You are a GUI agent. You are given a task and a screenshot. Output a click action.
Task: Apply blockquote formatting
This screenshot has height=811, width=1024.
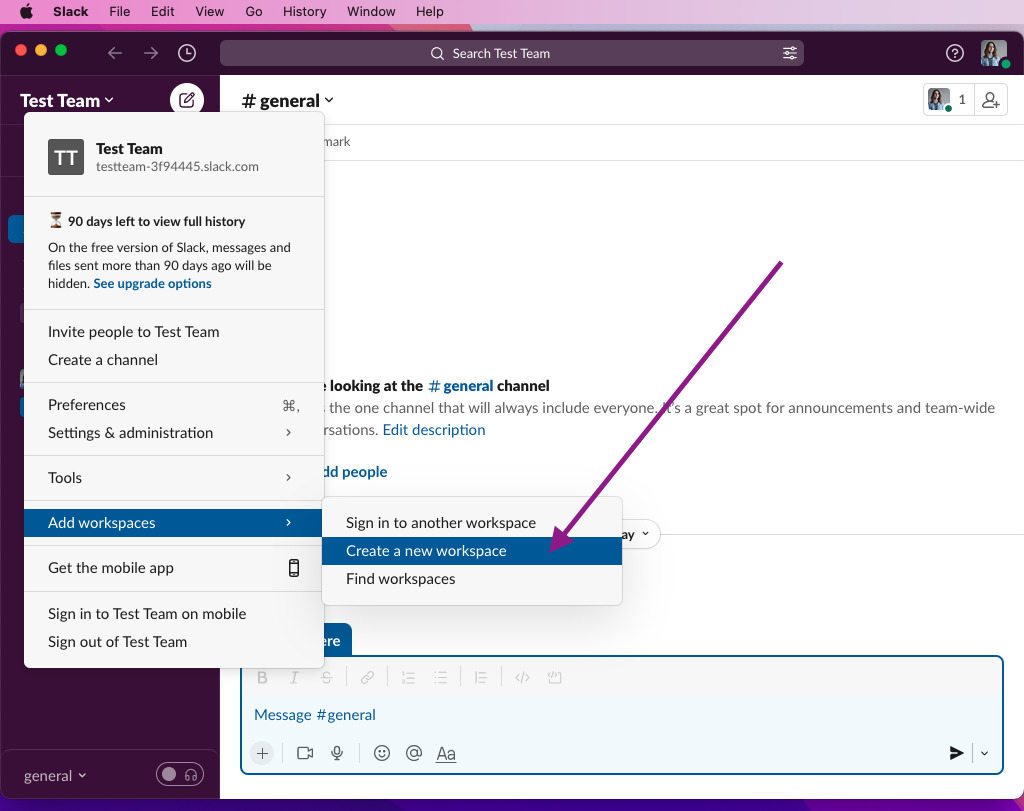click(x=481, y=677)
